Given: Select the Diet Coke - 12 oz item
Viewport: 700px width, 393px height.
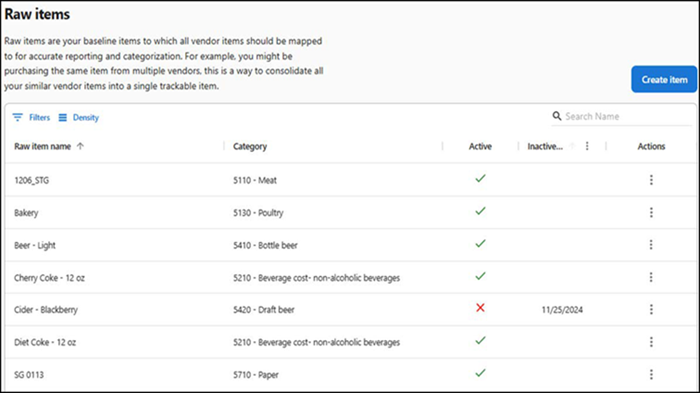Looking at the screenshot, I should tap(45, 343).
